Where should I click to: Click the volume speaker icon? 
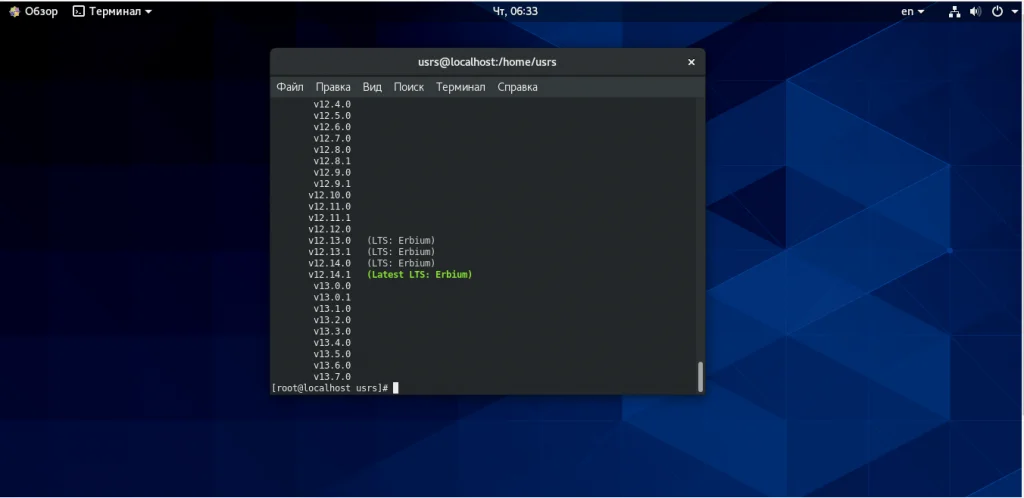[x=976, y=11]
